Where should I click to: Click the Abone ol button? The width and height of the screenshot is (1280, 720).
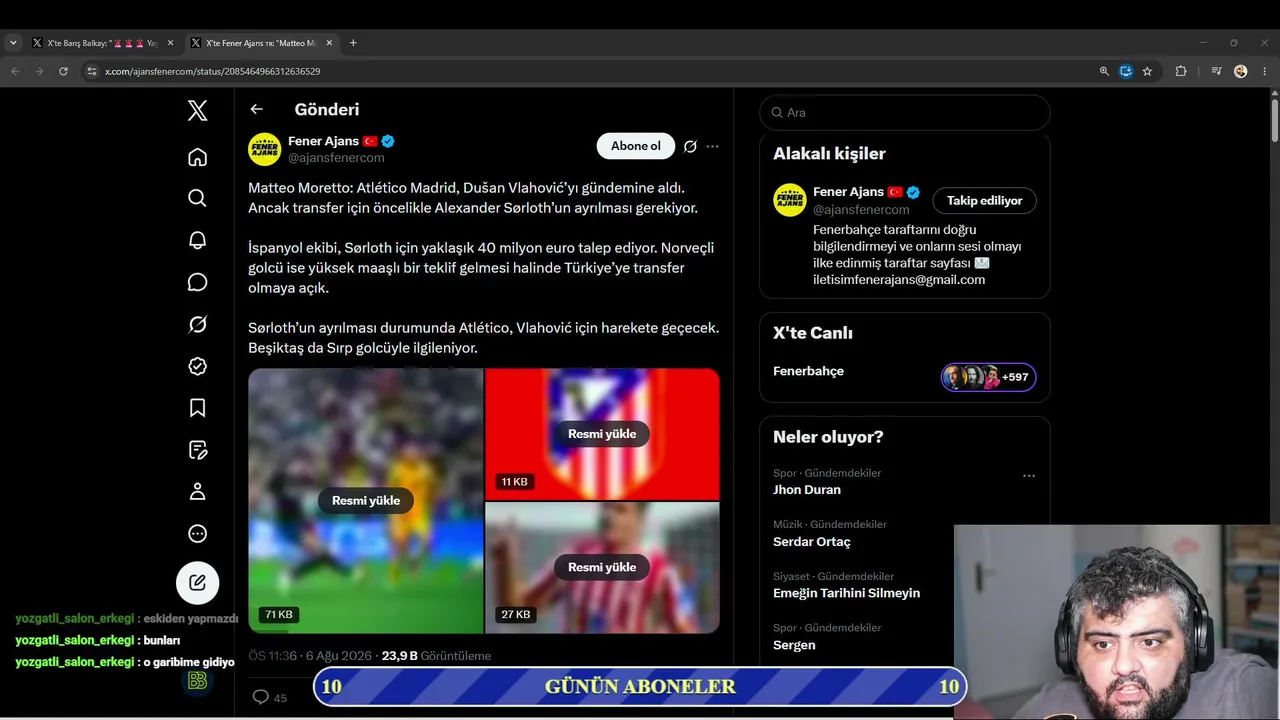pos(636,146)
